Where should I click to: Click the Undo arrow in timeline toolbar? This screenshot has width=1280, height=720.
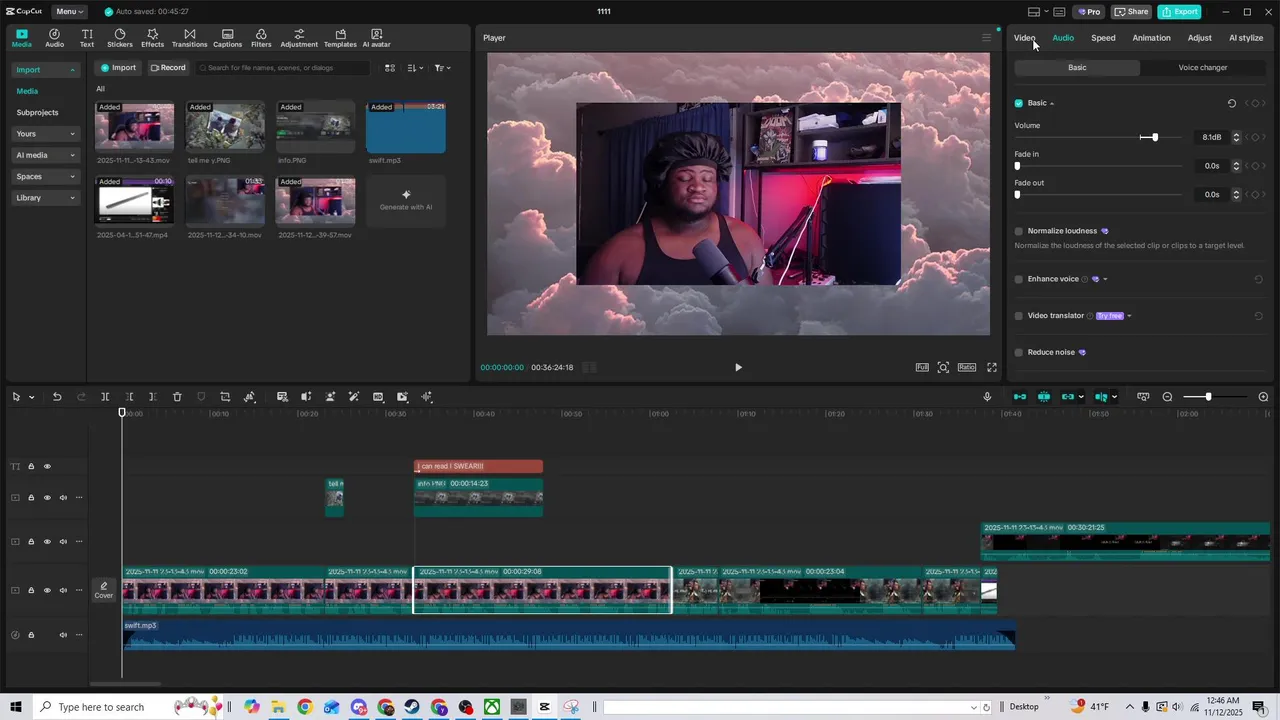pyautogui.click(x=57, y=397)
